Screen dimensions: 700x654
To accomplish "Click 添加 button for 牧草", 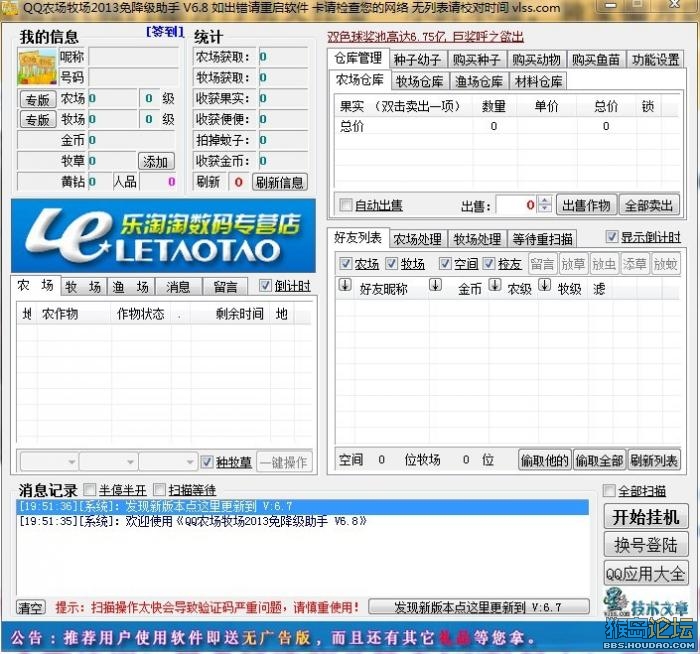I will tap(156, 161).
